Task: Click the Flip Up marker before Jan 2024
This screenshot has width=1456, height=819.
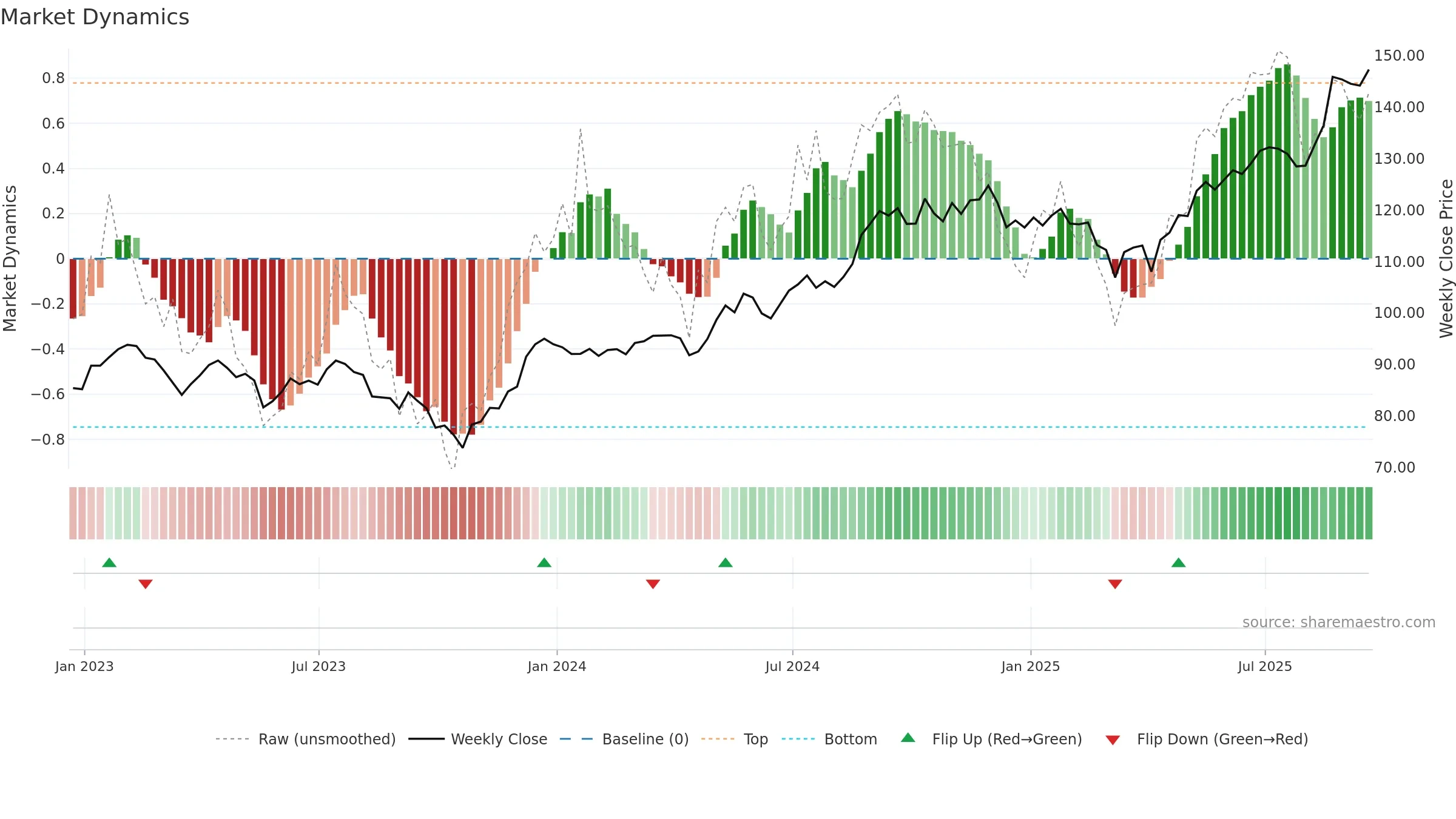Action: [x=544, y=562]
